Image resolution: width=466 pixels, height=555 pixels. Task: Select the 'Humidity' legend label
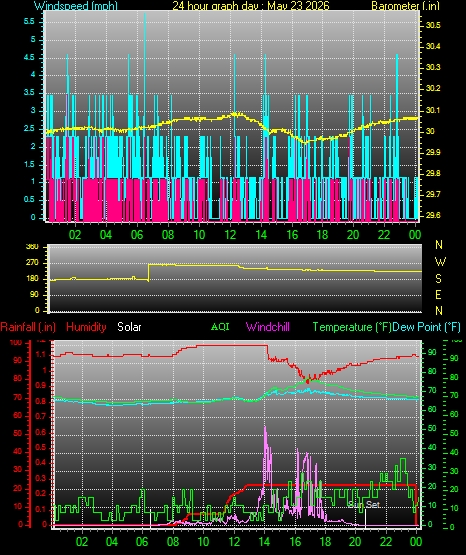pyautogui.click(x=86, y=327)
